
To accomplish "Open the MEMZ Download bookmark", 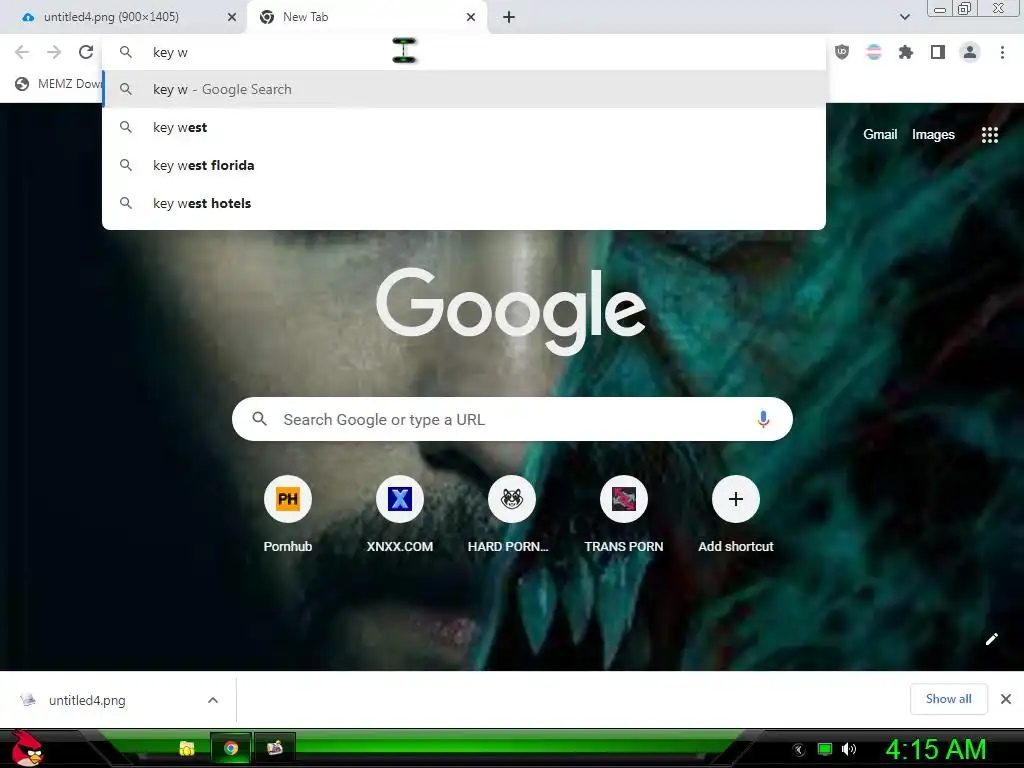I will click(59, 84).
